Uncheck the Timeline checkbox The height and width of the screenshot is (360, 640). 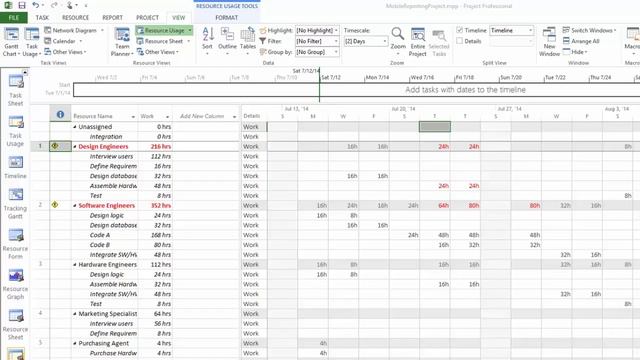(460, 30)
